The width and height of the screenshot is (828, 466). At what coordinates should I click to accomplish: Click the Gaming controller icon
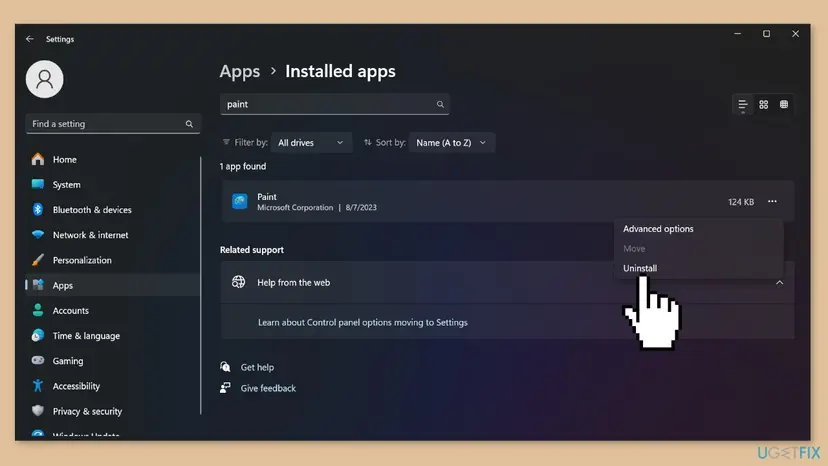[37, 360]
